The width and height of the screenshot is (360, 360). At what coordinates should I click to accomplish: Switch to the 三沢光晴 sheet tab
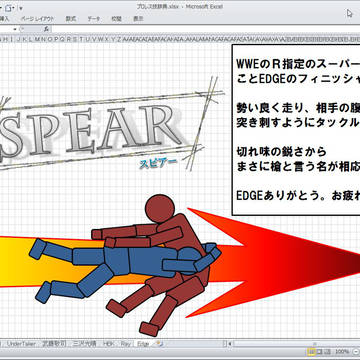(84, 344)
